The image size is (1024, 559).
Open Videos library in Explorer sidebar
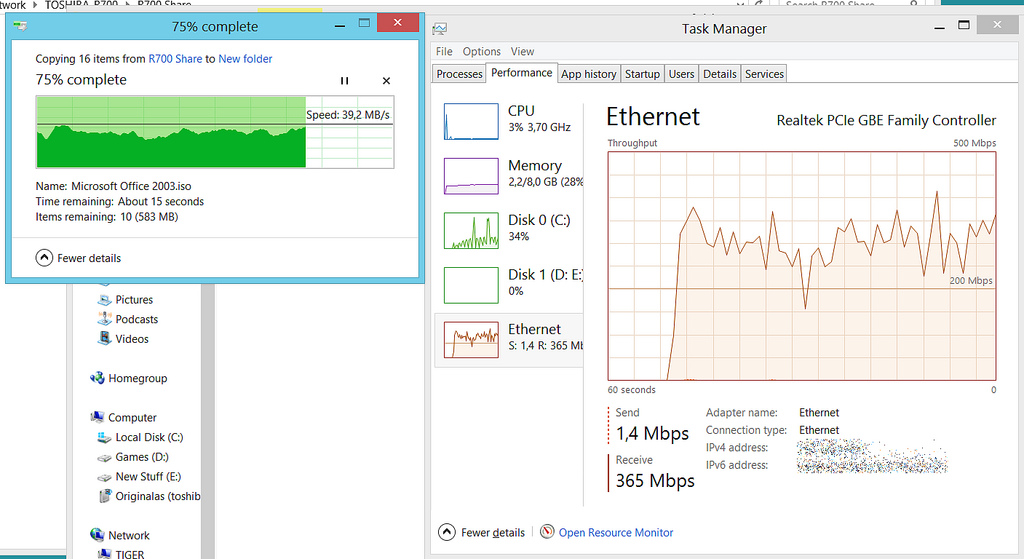[x=132, y=339]
